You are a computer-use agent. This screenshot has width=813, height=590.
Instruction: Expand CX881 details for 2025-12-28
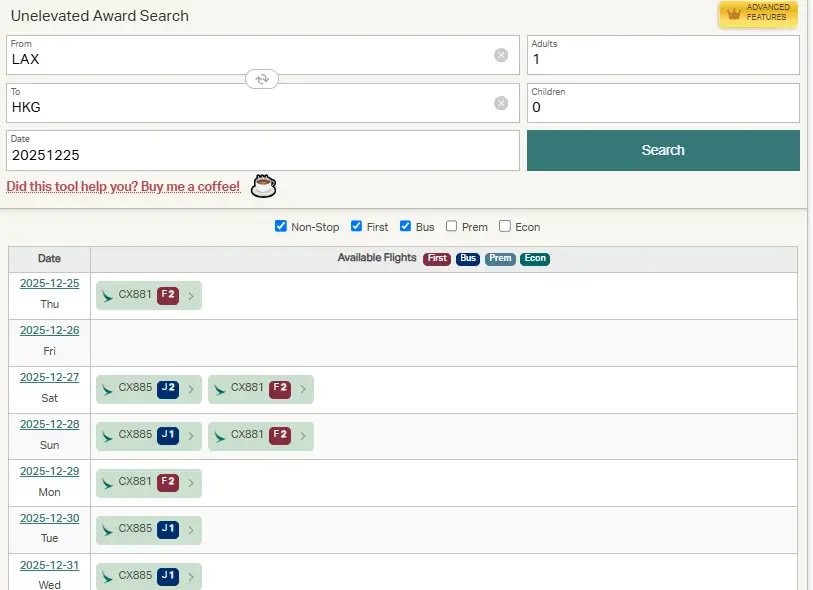click(303, 437)
